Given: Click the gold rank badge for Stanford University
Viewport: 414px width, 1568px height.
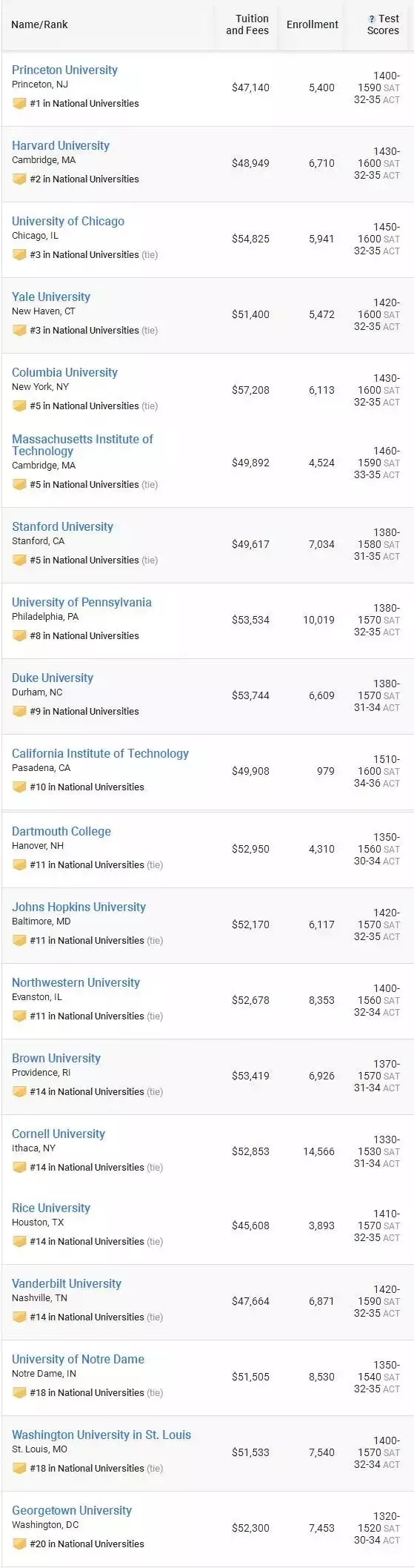Looking at the screenshot, I should (x=19, y=560).
